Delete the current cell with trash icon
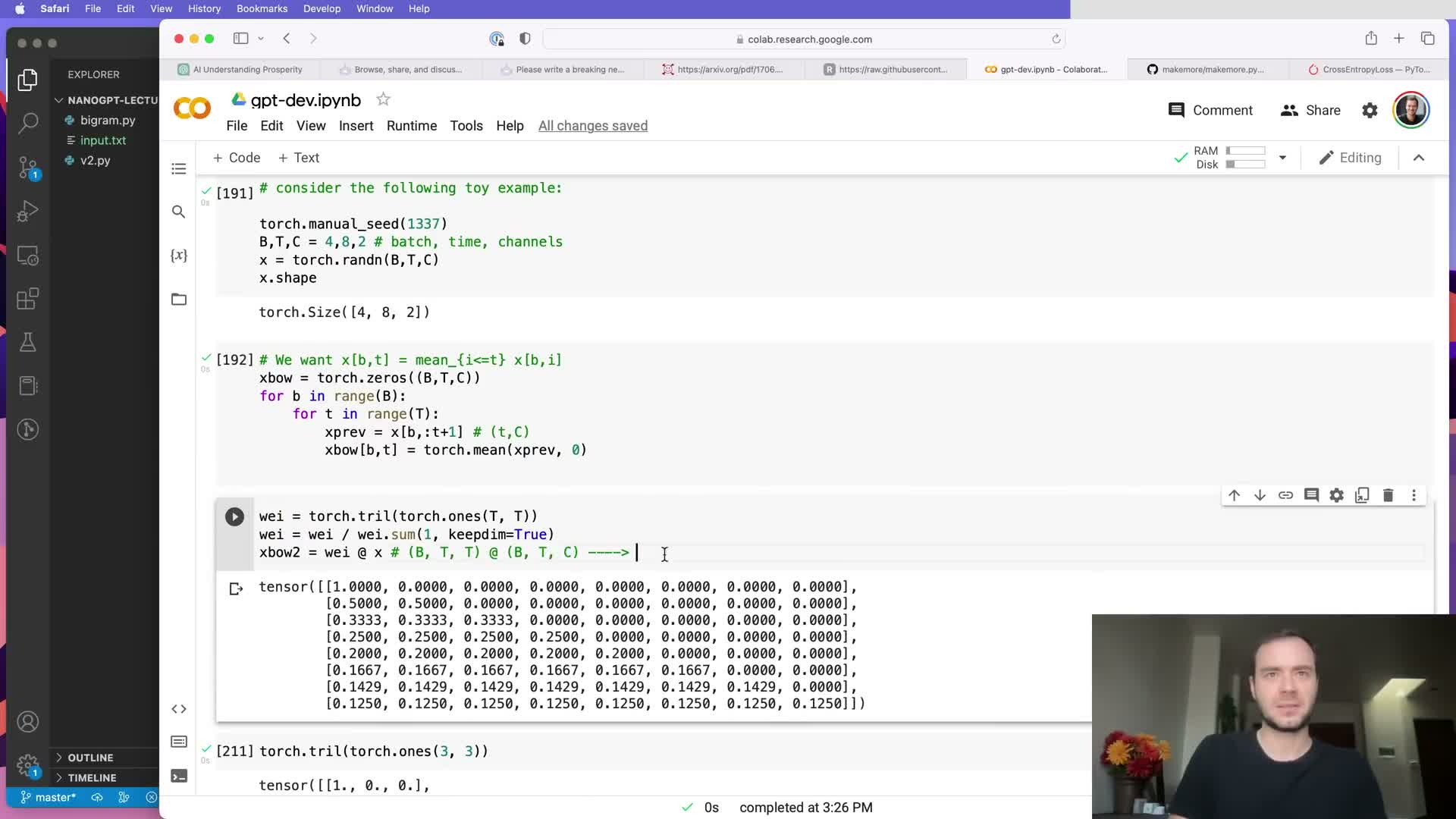1456x819 pixels. pos(1388,495)
